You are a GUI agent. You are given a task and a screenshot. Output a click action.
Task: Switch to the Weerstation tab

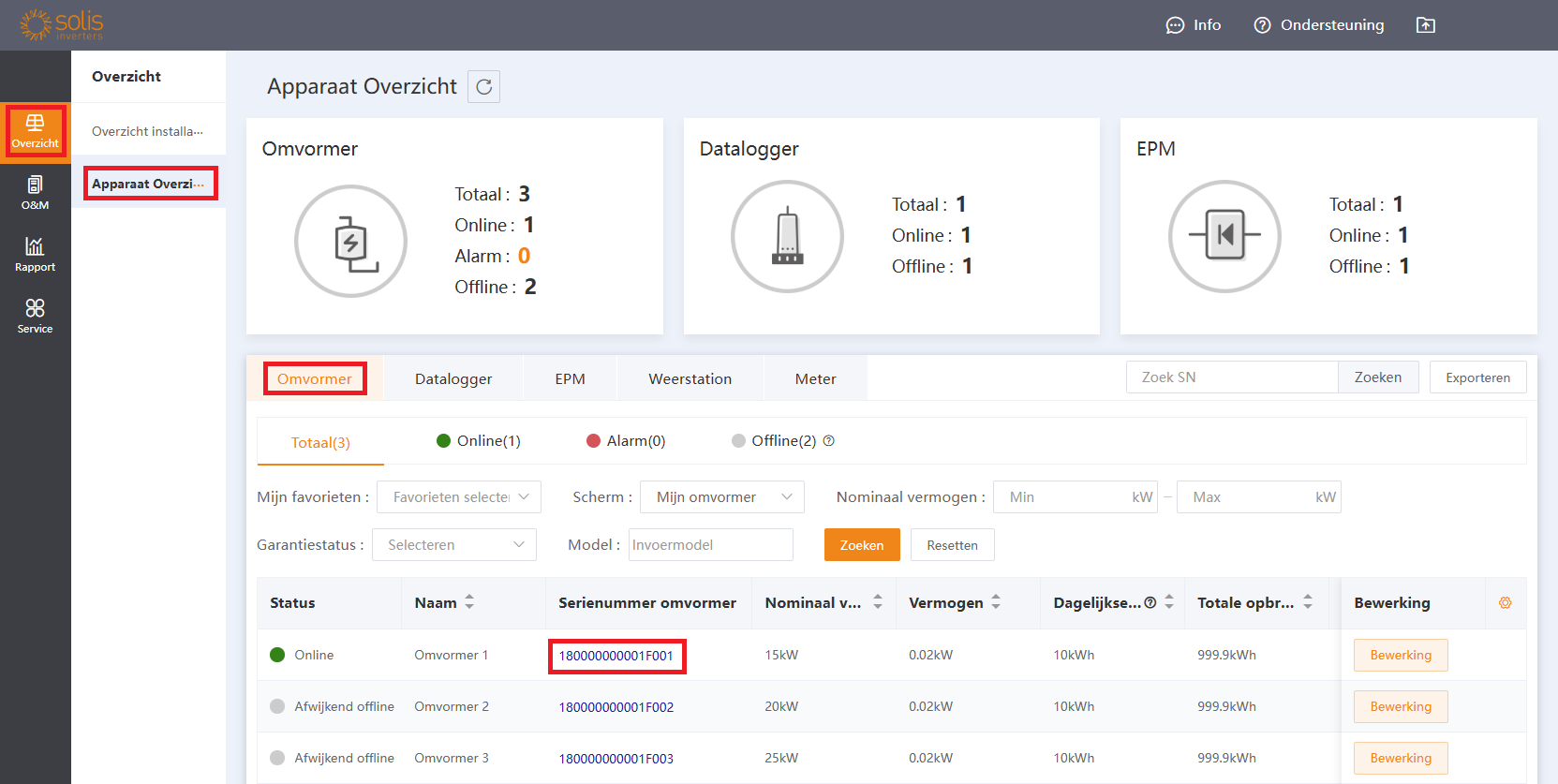[690, 378]
